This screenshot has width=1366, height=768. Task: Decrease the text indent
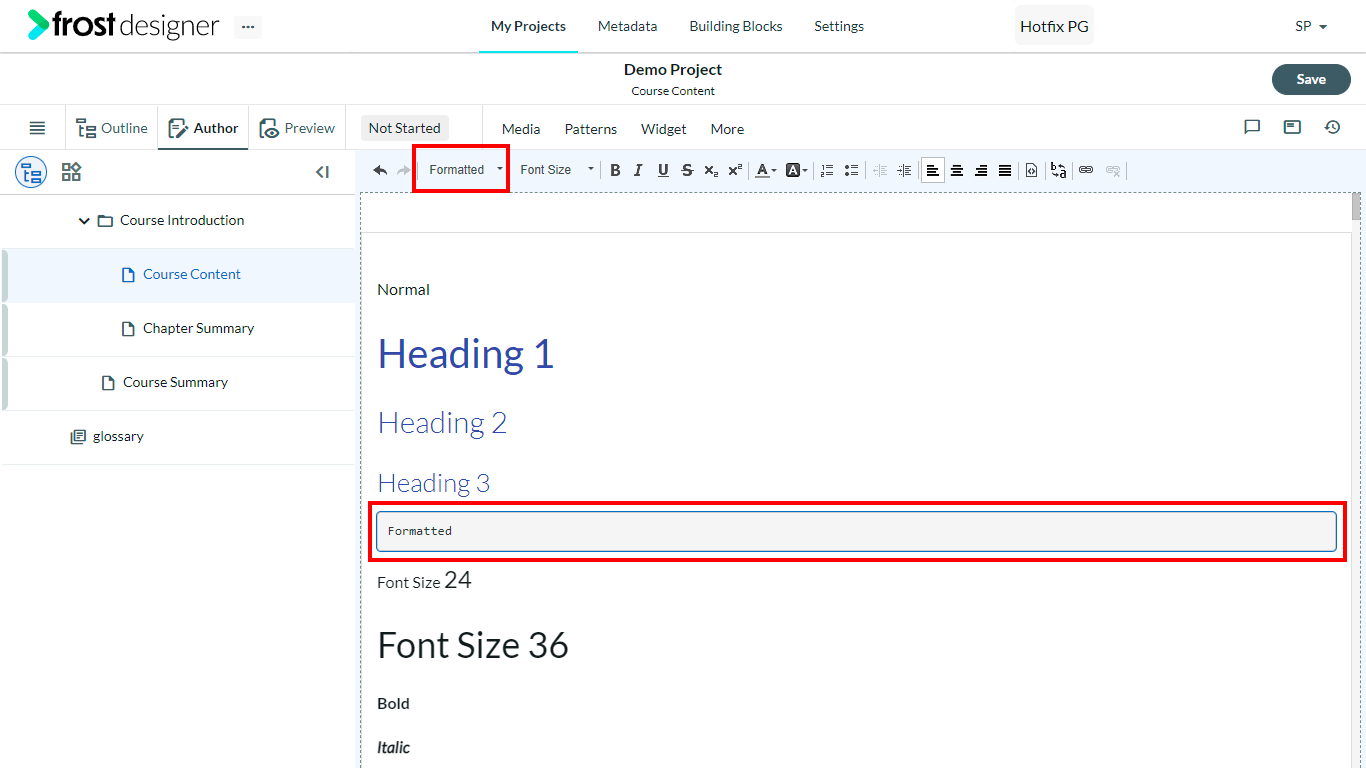point(880,170)
